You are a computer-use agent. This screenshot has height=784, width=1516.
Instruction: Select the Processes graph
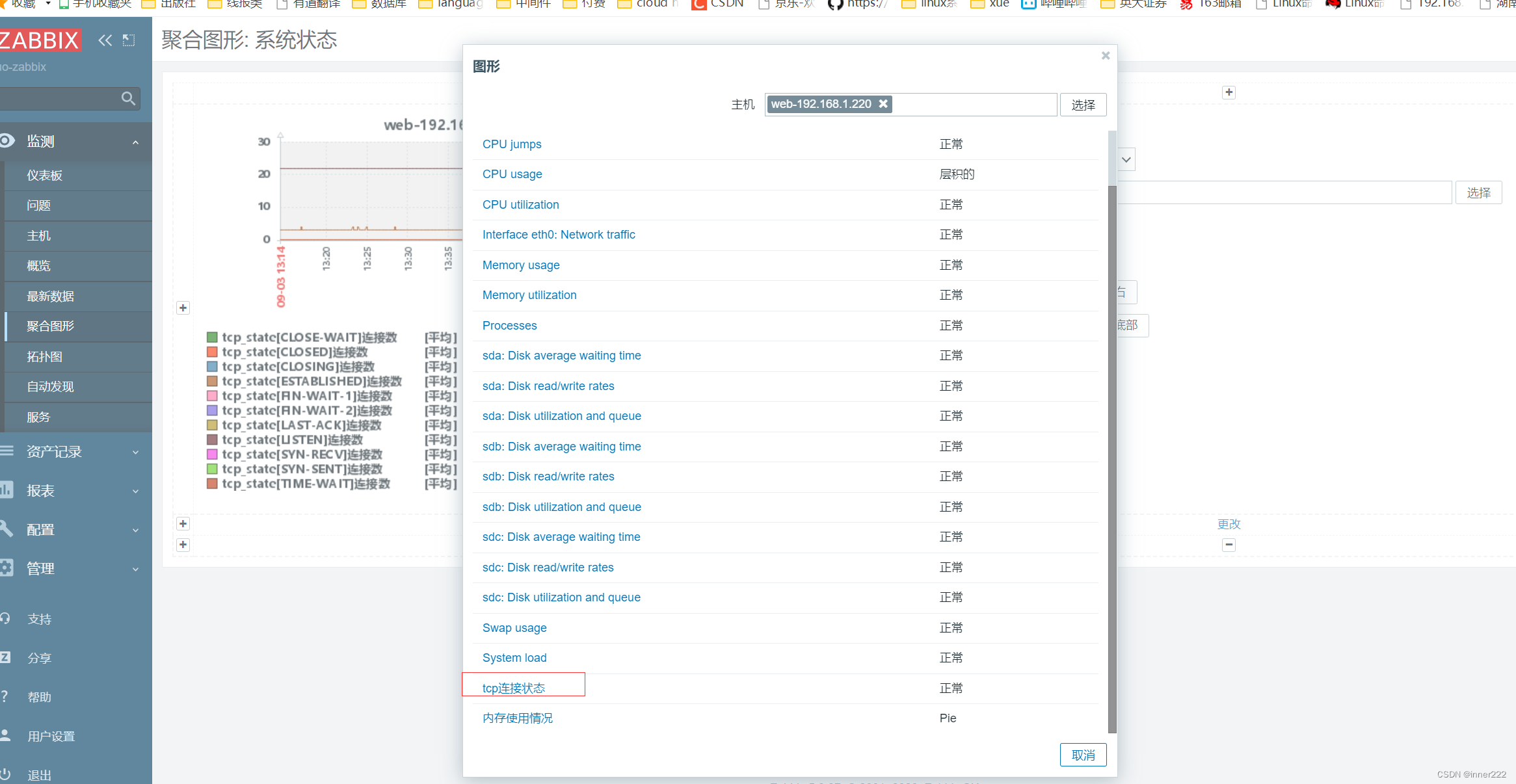pyautogui.click(x=510, y=326)
